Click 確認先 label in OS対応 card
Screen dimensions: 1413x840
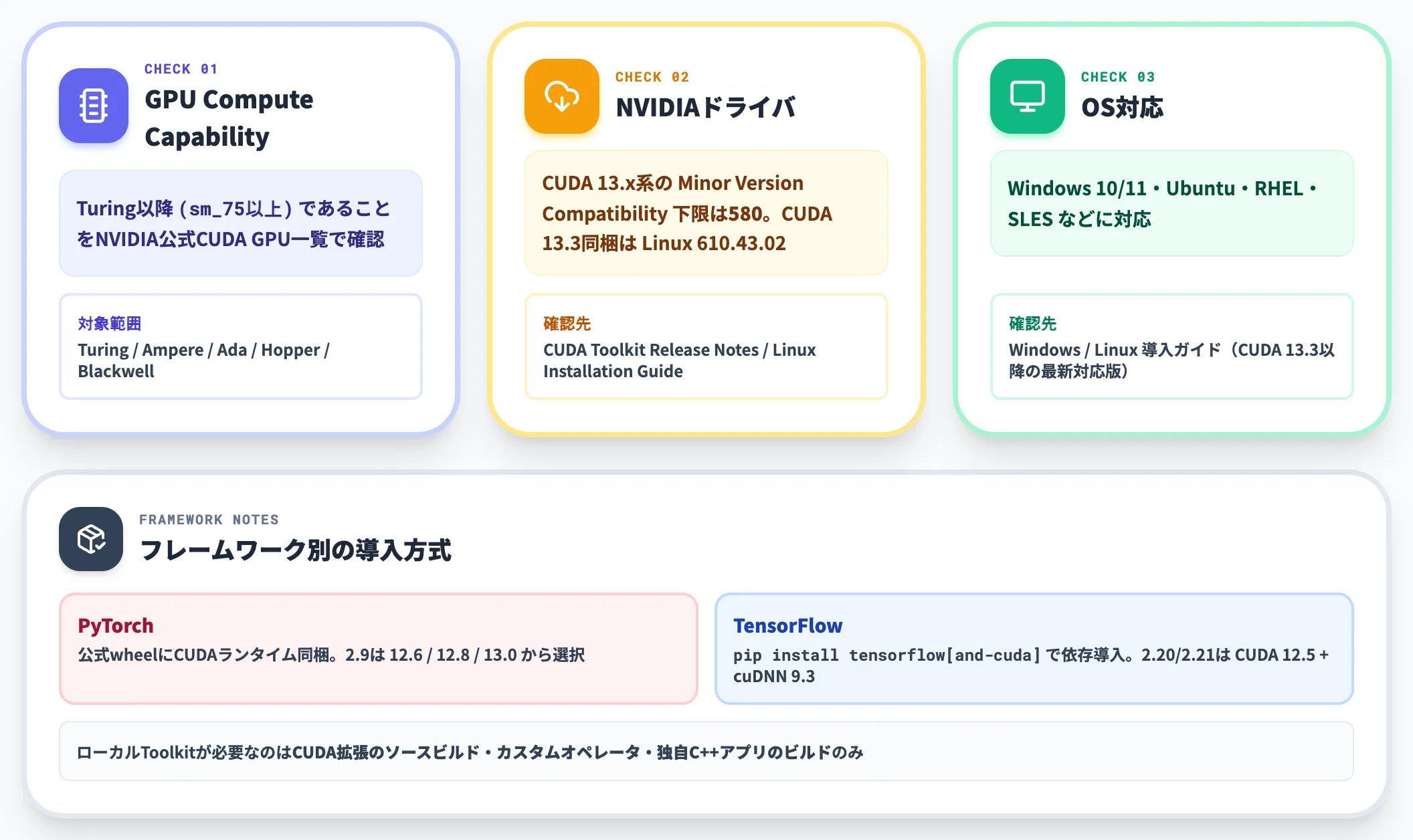tap(1033, 324)
